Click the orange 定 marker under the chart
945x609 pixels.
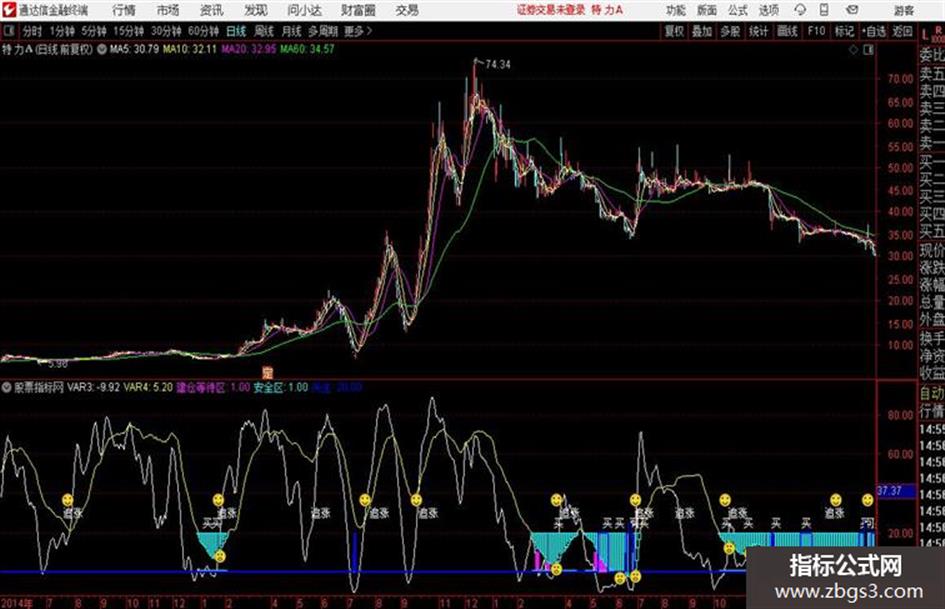pos(268,372)
